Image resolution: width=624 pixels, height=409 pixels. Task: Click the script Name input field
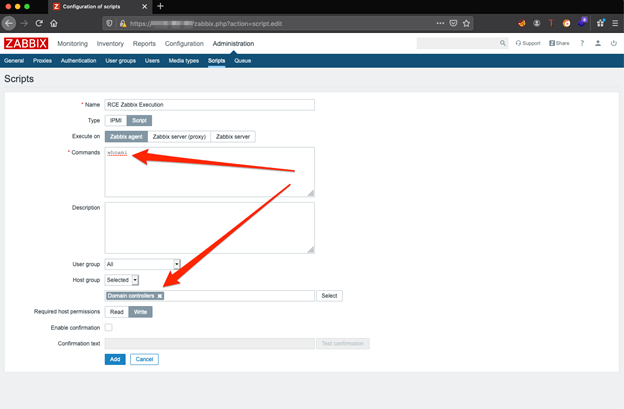click(209, 105)
